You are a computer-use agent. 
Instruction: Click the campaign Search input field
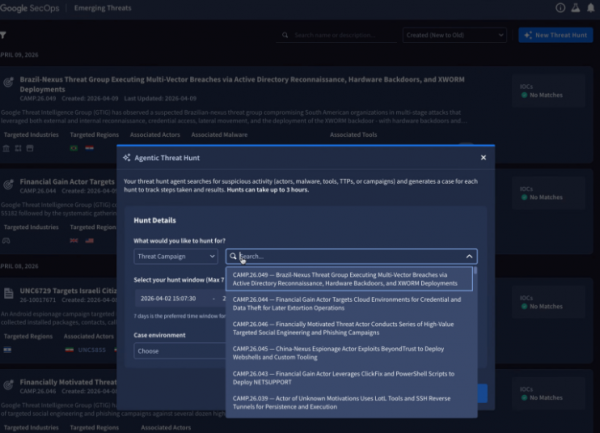350,256
